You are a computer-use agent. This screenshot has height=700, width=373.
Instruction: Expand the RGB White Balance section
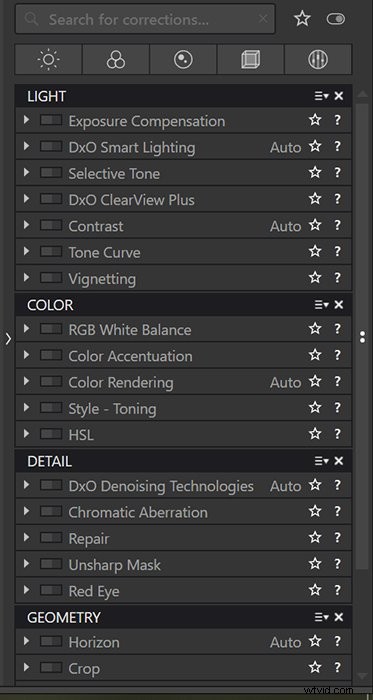pos(26,329)
